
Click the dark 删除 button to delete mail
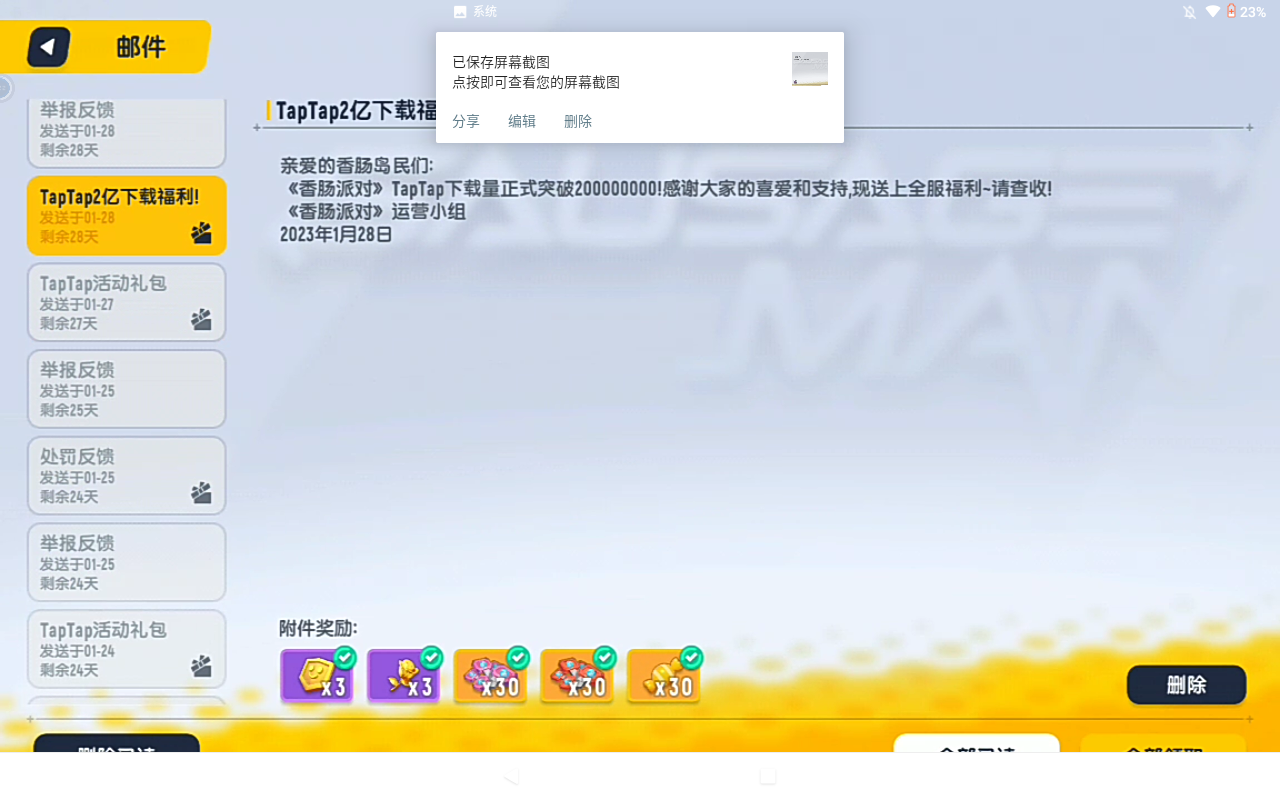1187,685
